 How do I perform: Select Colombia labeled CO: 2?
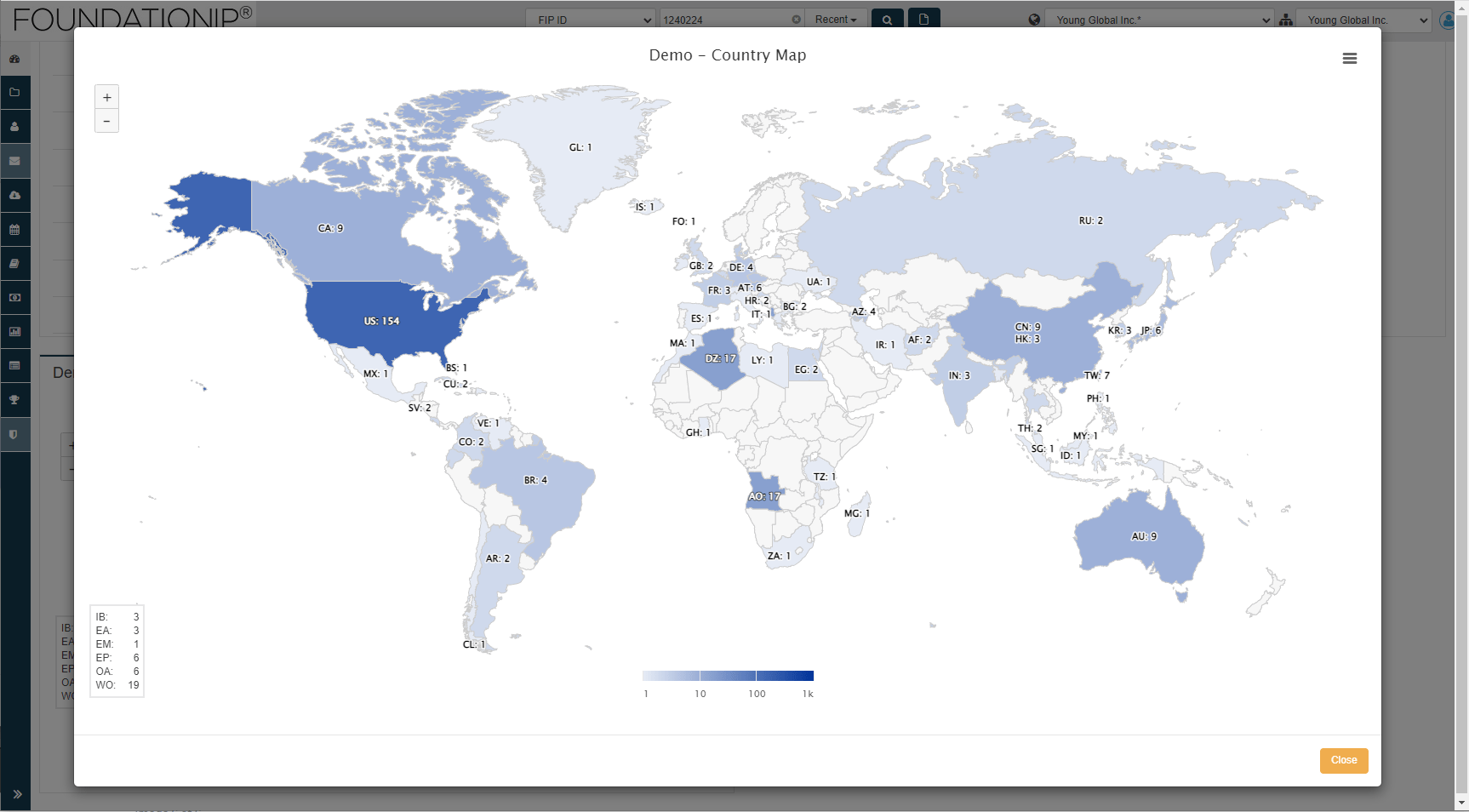[471, 442]
